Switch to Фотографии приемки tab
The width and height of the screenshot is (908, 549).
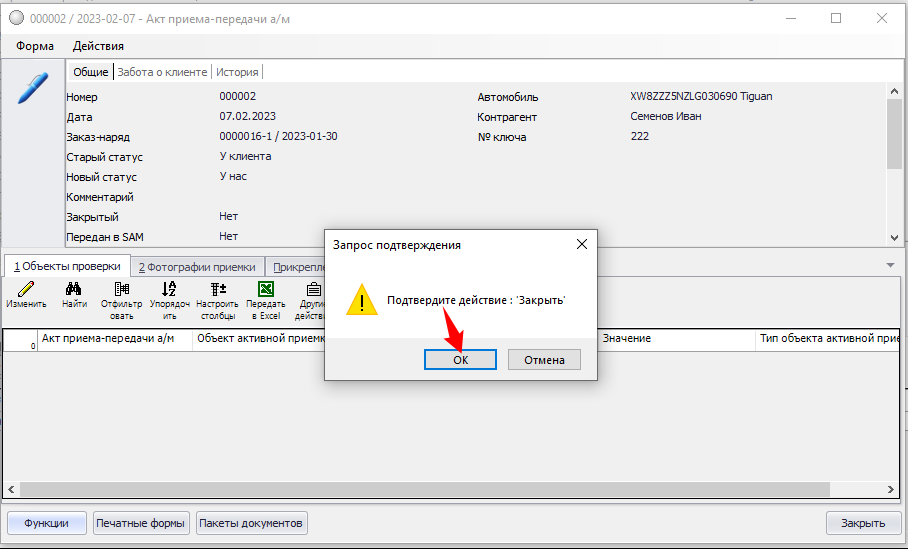[197, 267]
